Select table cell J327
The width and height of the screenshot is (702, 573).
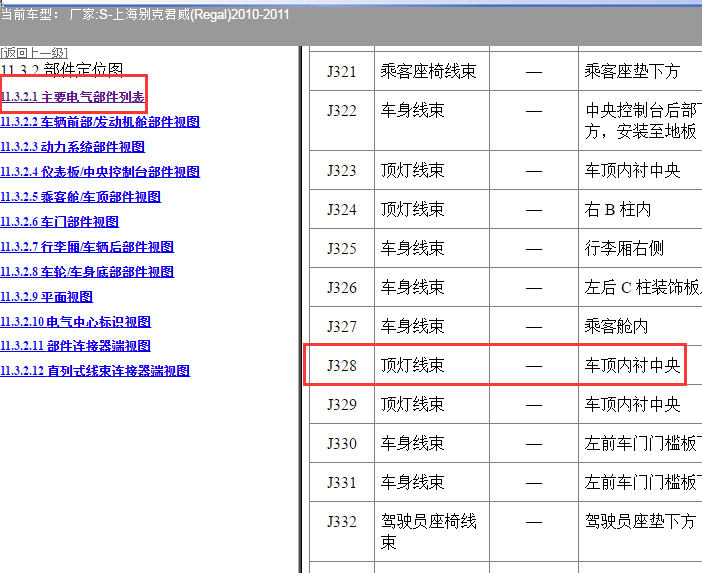(342, 326)
